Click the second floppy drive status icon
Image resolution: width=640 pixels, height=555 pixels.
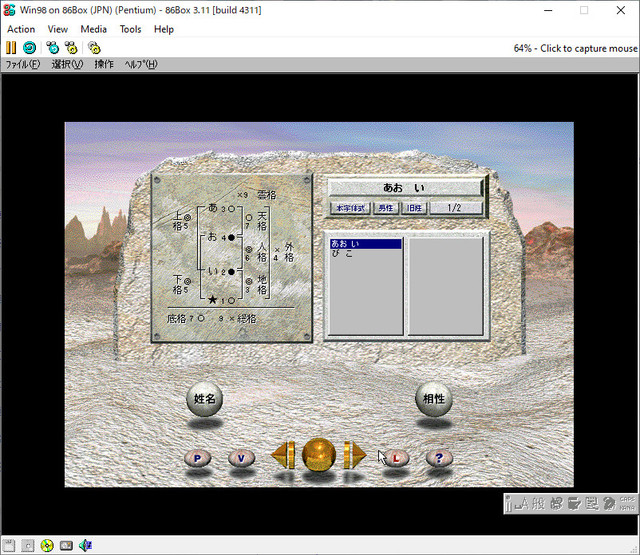pos(28,546)
